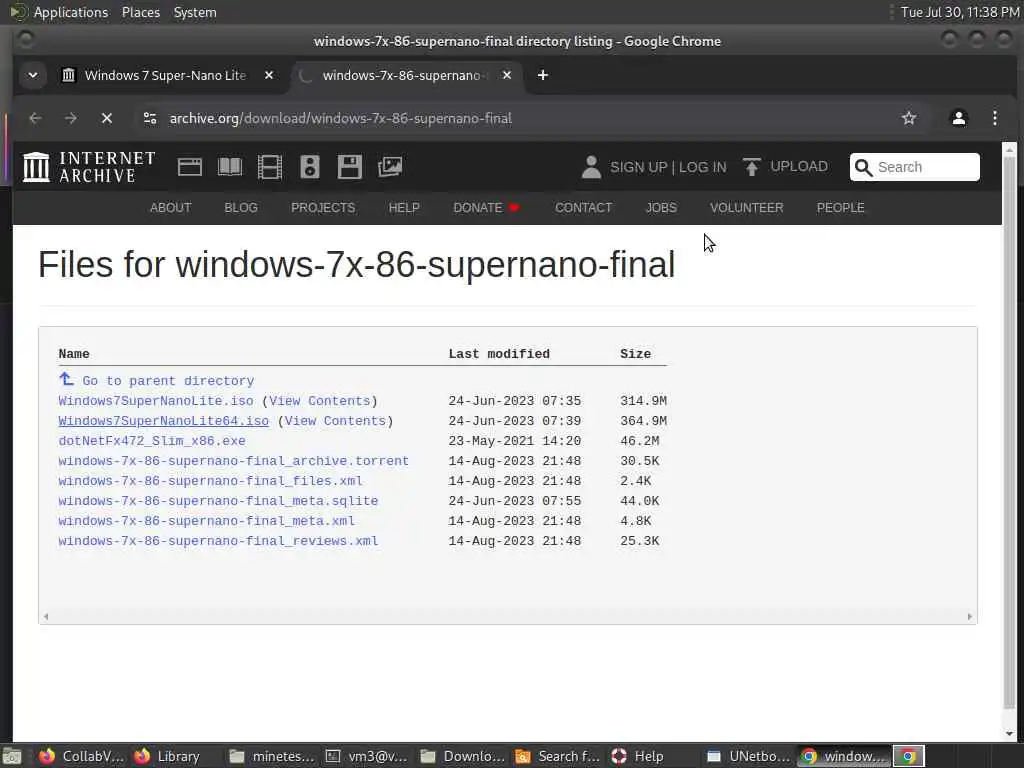The image size is (1024, 768).
Task: Open the System menu
Action: pos(195,12)
